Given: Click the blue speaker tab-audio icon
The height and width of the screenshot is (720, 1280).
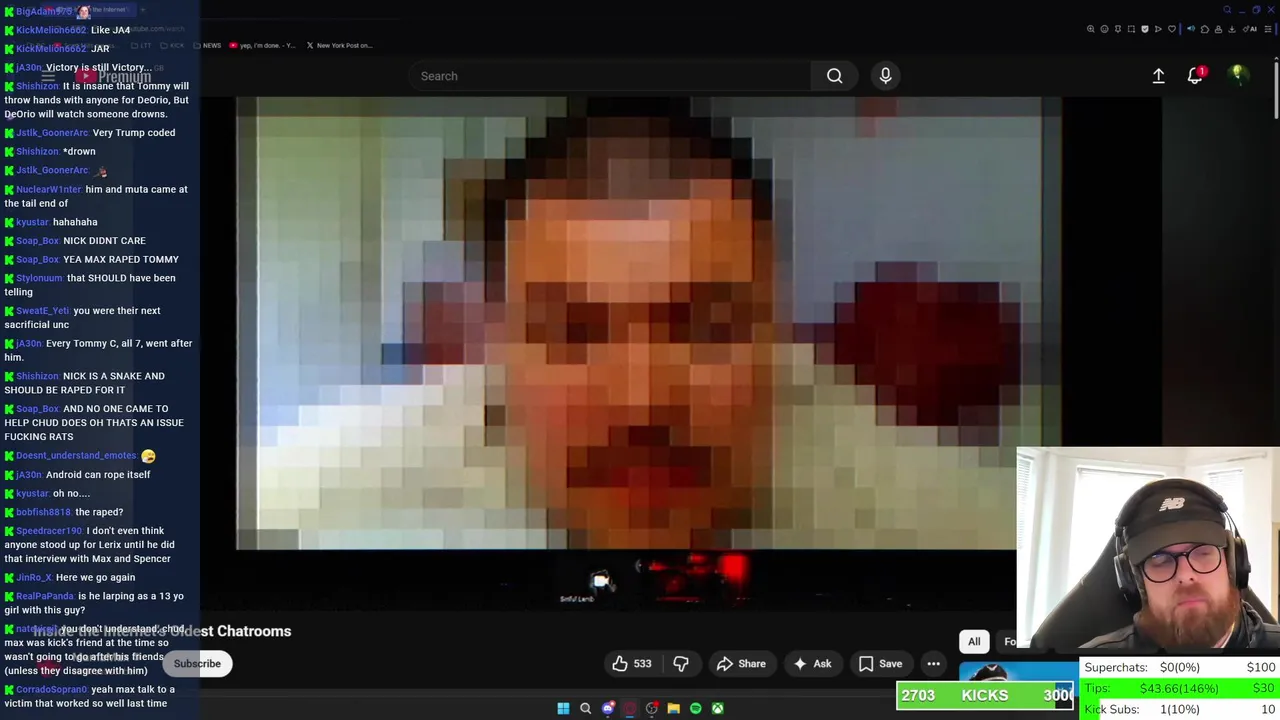Looking at the screenshot, I should [x=1191, y=29].
